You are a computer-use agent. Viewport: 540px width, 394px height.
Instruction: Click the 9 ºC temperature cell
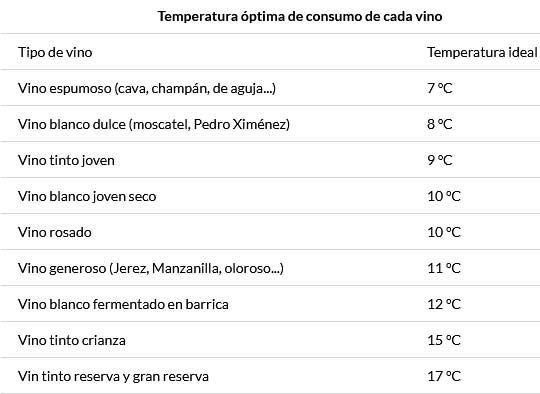440,160
